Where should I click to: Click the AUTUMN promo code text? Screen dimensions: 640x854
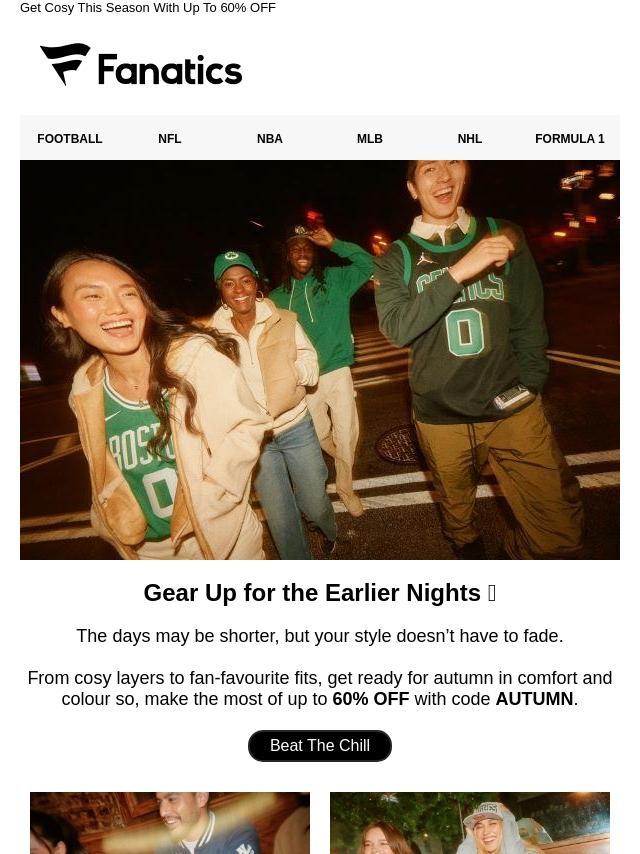pyautogui.click(x=534, y=699)
